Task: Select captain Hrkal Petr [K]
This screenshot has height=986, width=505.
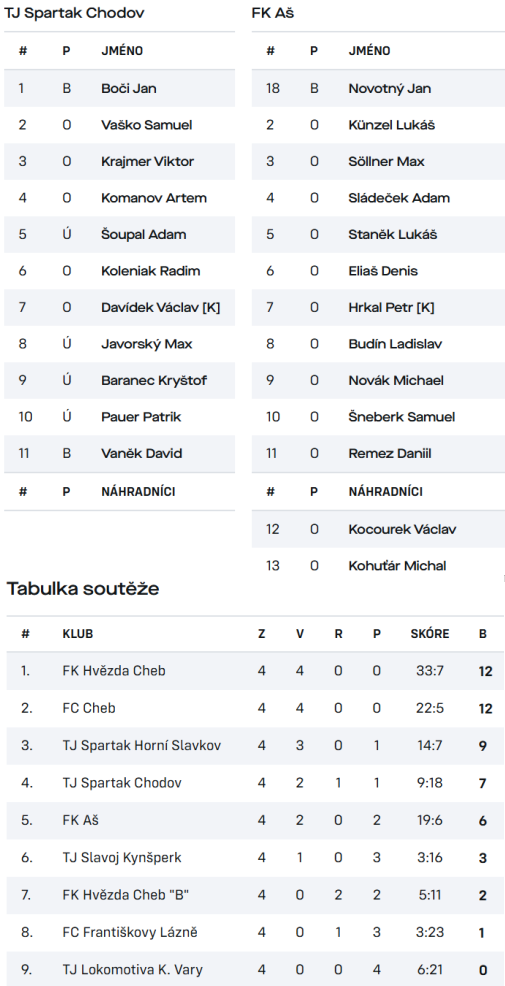Action: [391, 307]
